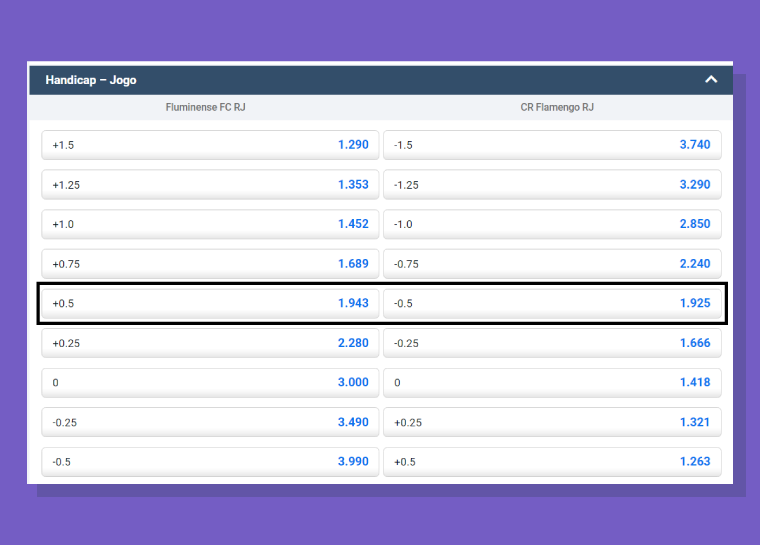Select Fluminense +1.5 odds 1.290

210,145
